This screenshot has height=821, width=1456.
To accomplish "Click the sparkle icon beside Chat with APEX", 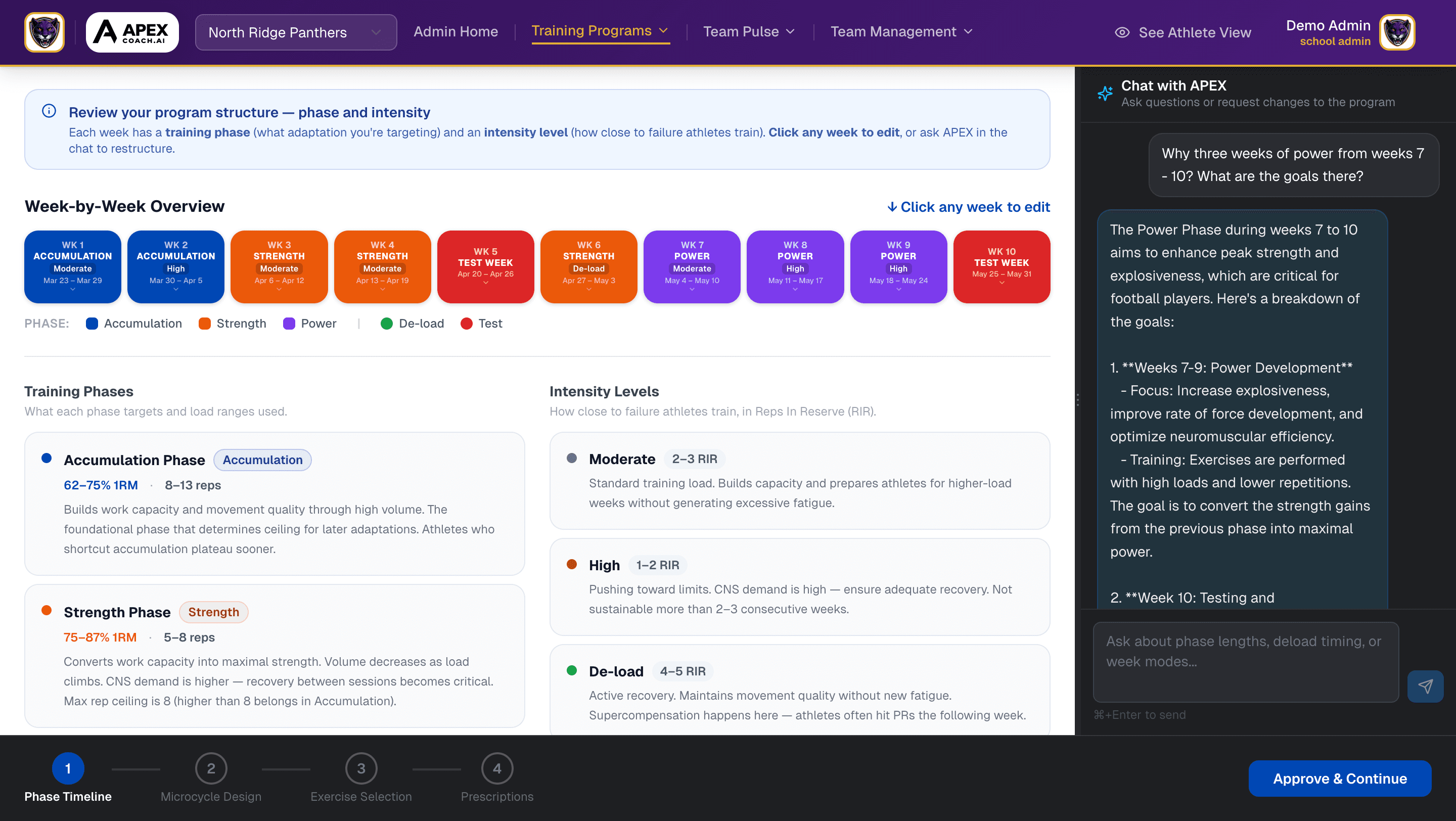I will [x=1106, y=93].
